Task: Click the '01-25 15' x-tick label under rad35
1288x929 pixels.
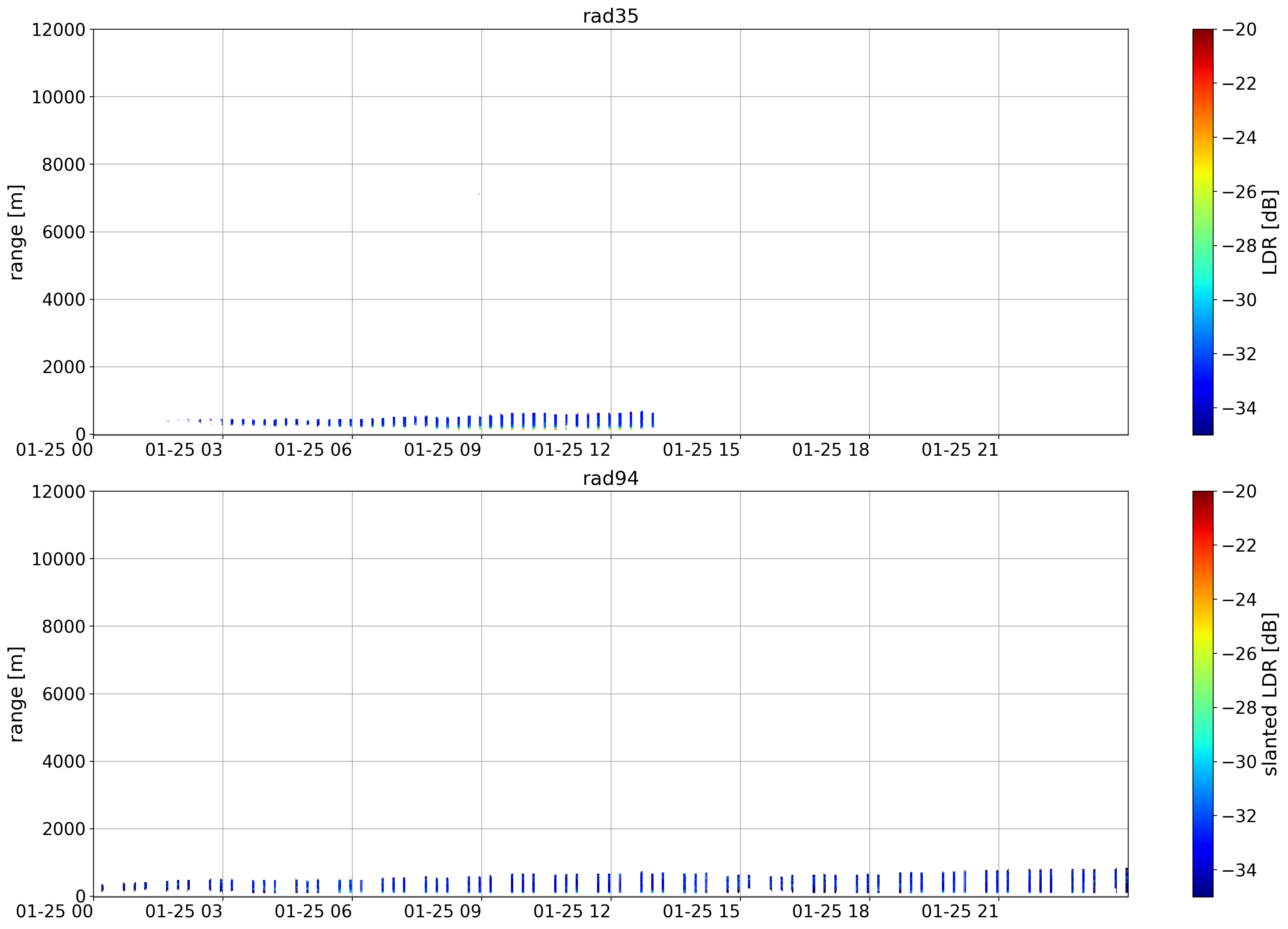Action: [x=701, y=450]
